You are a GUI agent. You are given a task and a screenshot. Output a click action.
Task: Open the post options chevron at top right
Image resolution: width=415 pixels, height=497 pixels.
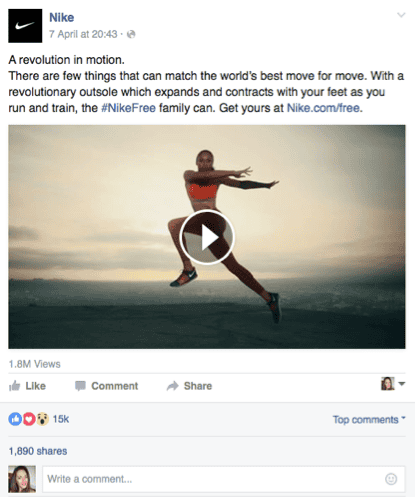pos(401,15)
